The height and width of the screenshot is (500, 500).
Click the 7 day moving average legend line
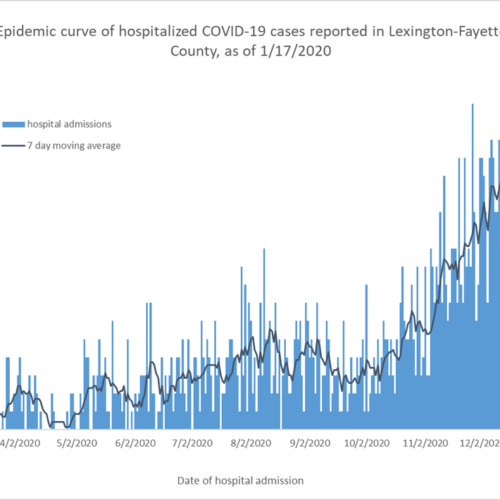point(14,146)
